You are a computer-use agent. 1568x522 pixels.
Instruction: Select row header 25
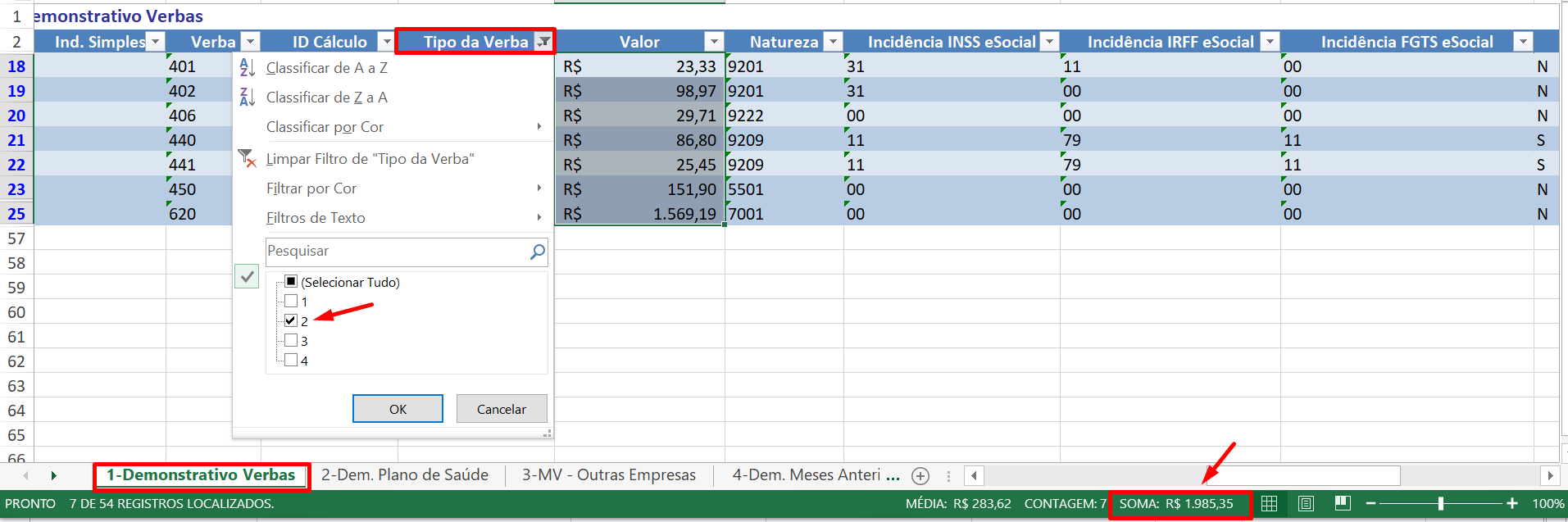tap(16, 214)
